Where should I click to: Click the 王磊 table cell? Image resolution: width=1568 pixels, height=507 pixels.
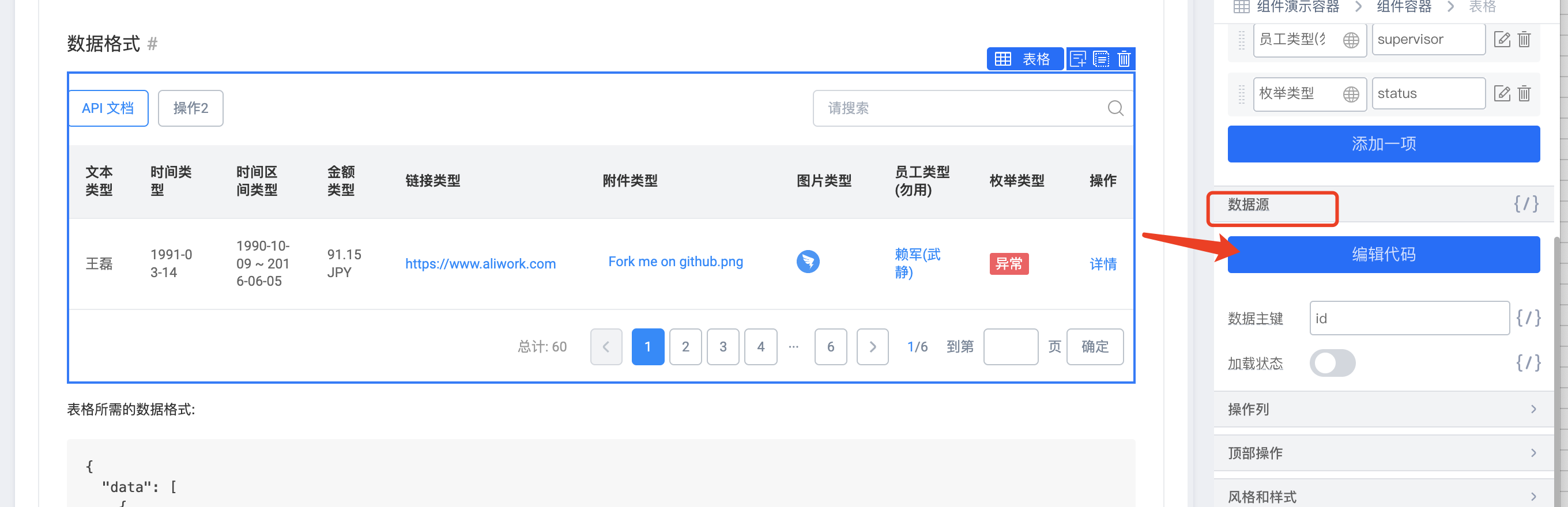(x=99, y=263)
